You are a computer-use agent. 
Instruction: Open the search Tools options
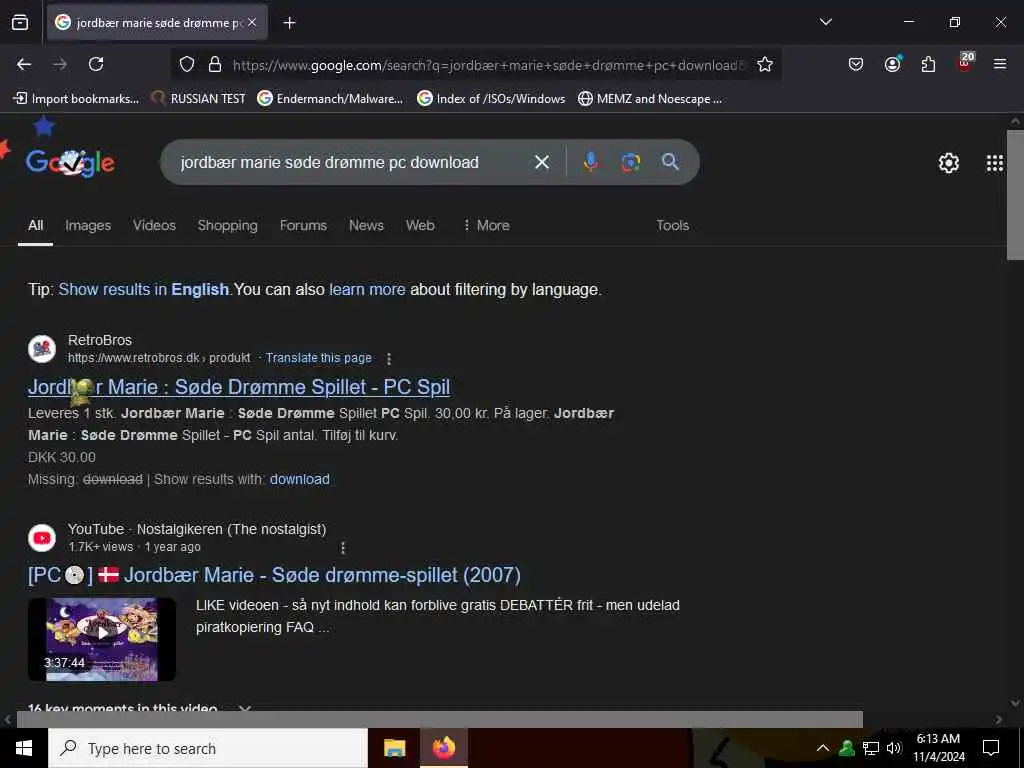pyautogui.click(x=673, y=225)
